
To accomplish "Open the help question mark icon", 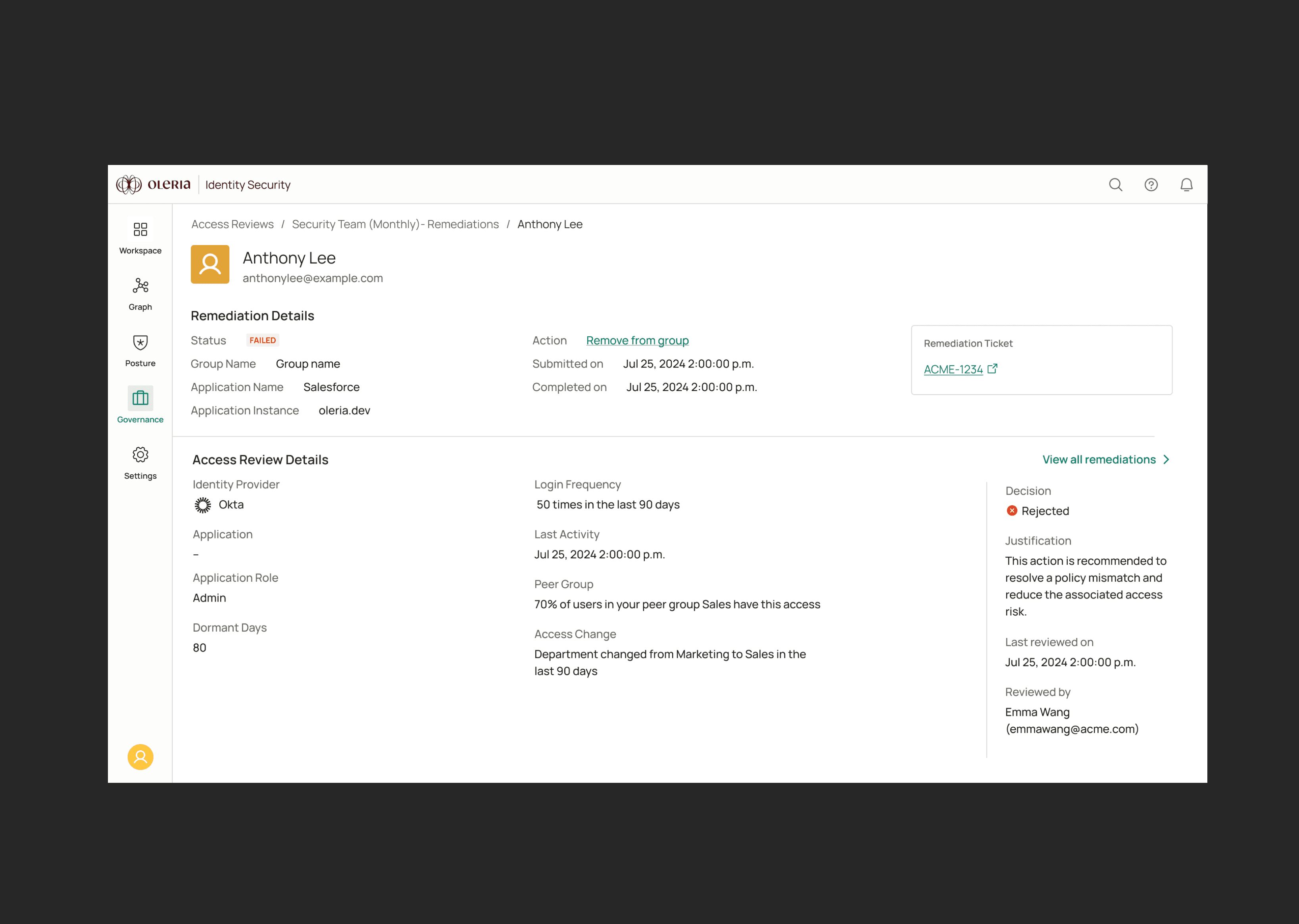I will (x=1151, y=185).
